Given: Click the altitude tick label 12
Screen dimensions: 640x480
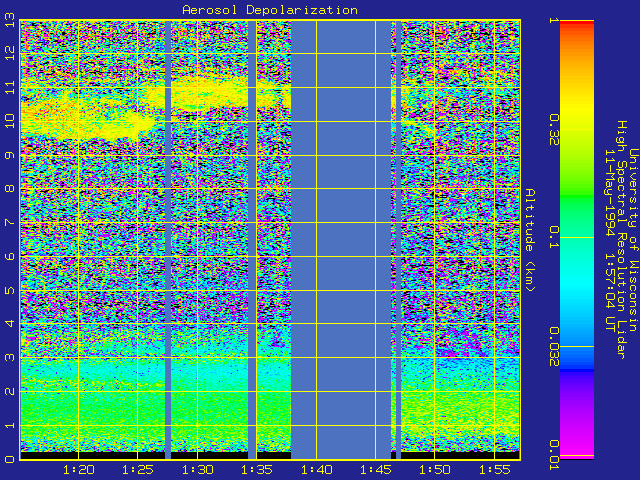Looking at the screenshot, I should tap(9, 53).
